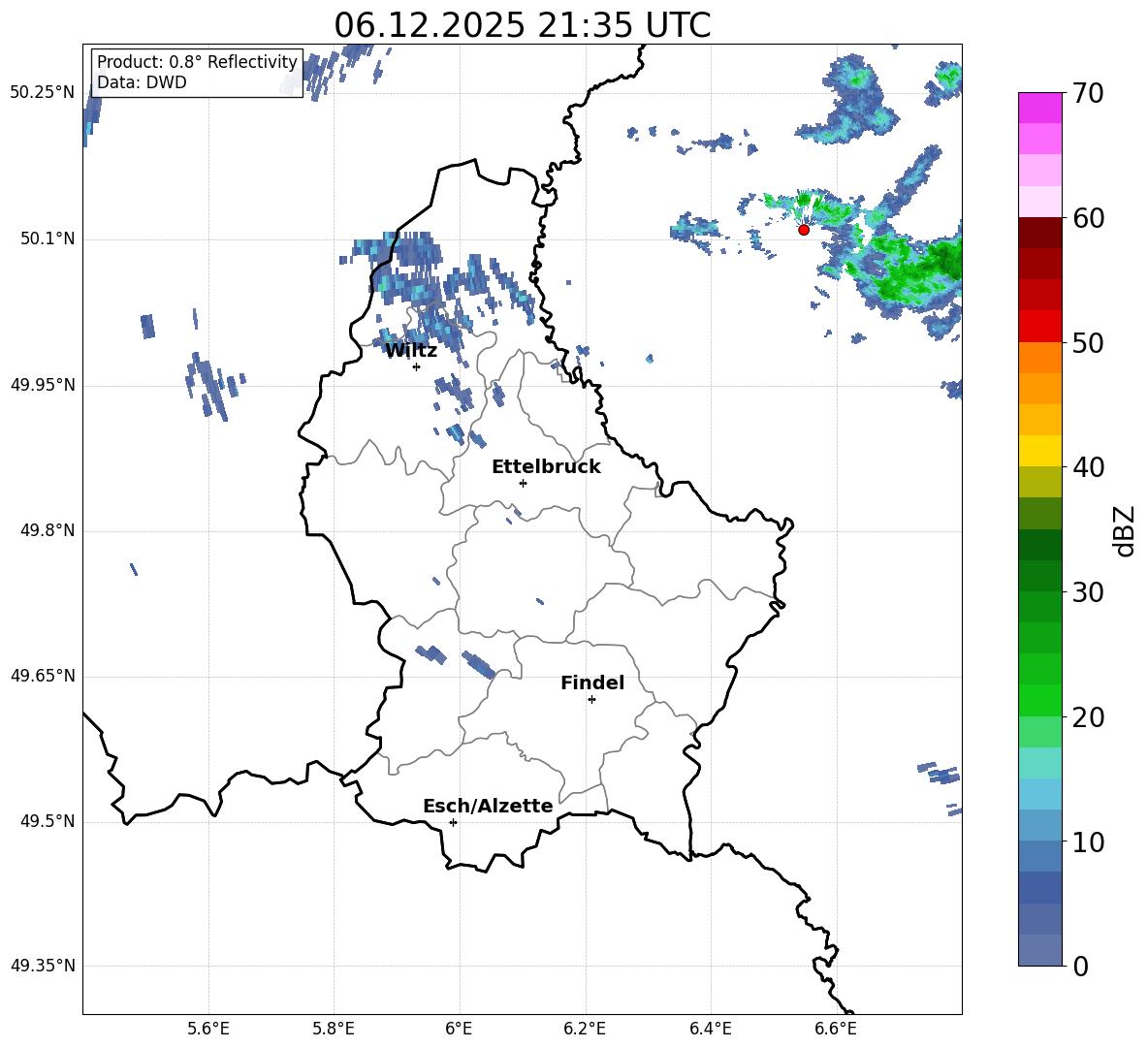
Task: Click the 50.25°N latitude label
Action: coord(43,93)
